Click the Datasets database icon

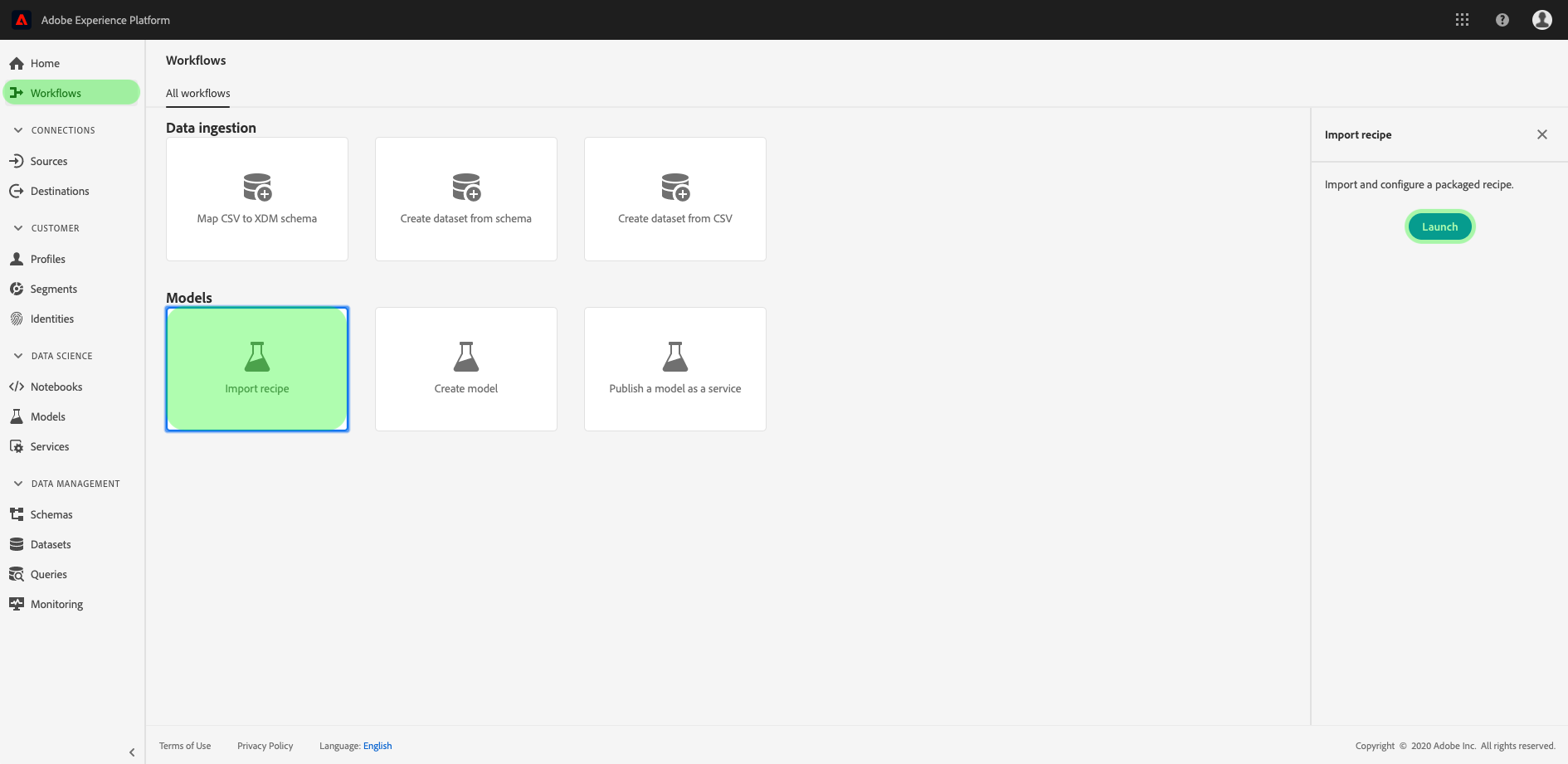coord(17,544)
